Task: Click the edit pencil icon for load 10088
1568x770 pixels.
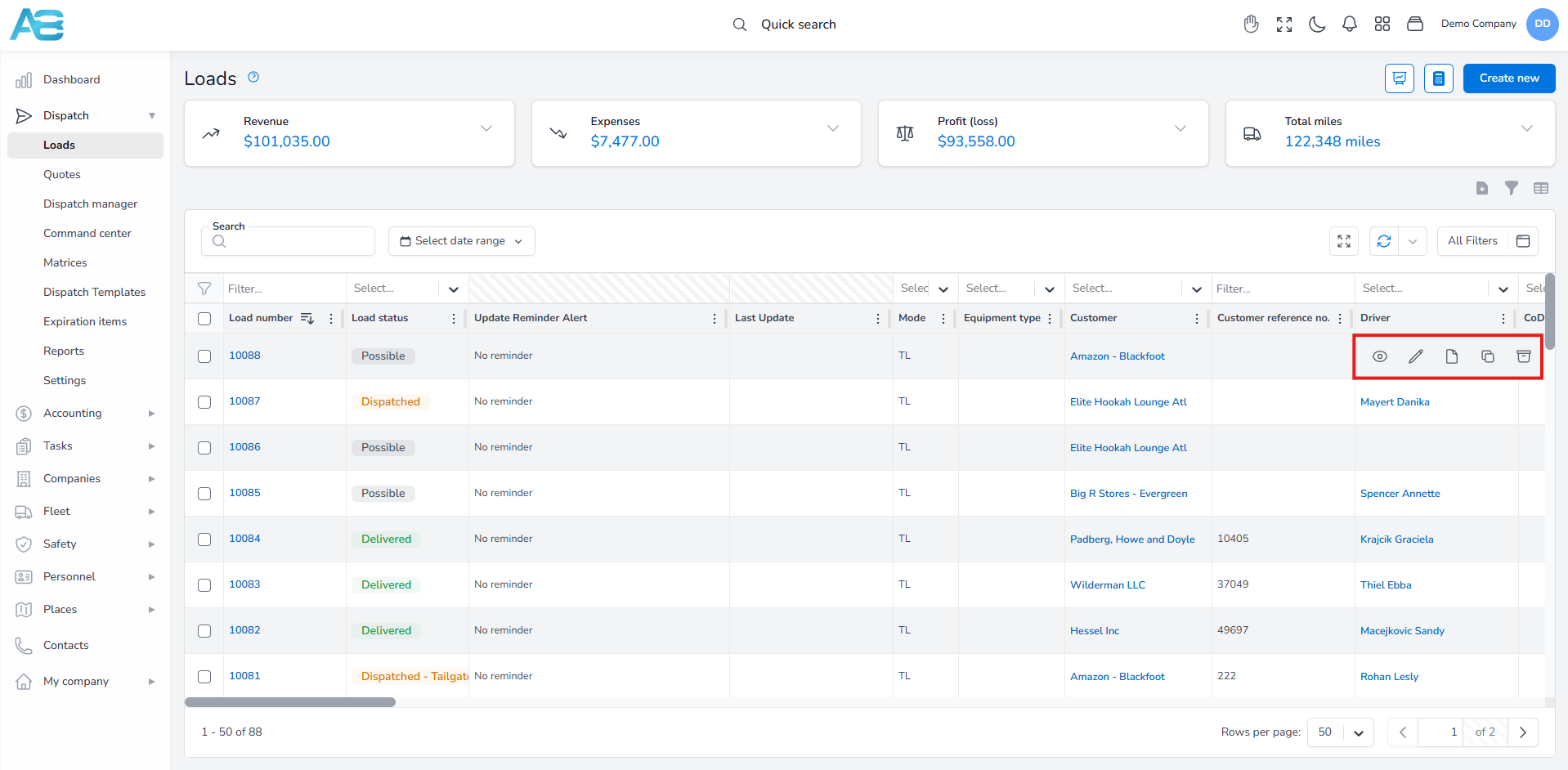Action: [x=1416, y=356]
